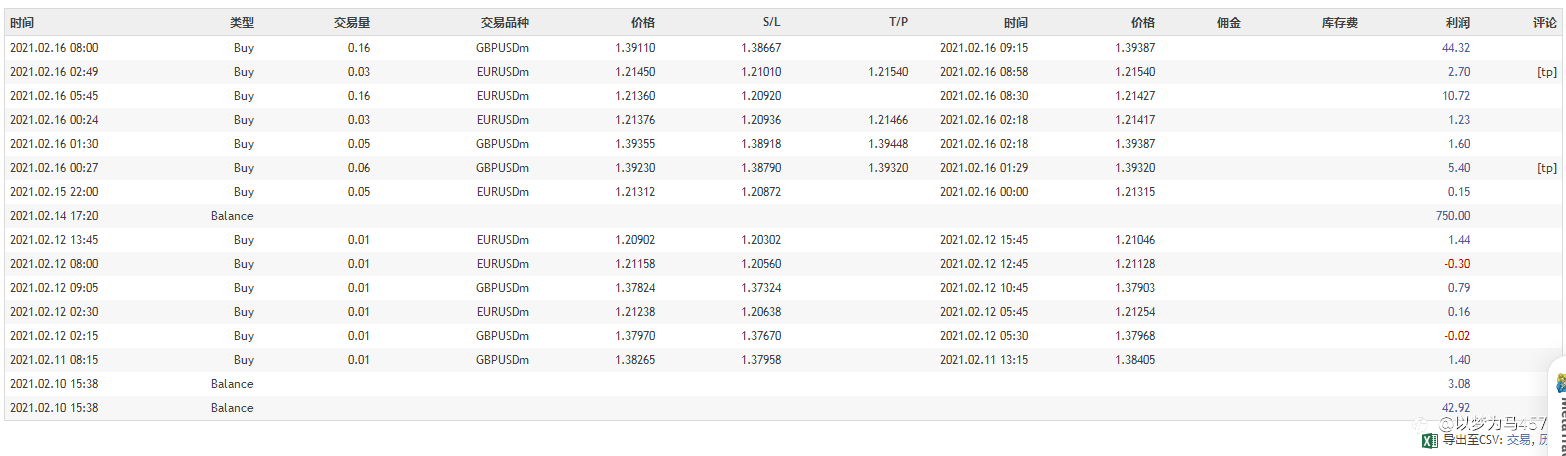1566x456 pixels.
Task: Click the Balance label in the 750.00 row
Action: click(x=232, y=216)
